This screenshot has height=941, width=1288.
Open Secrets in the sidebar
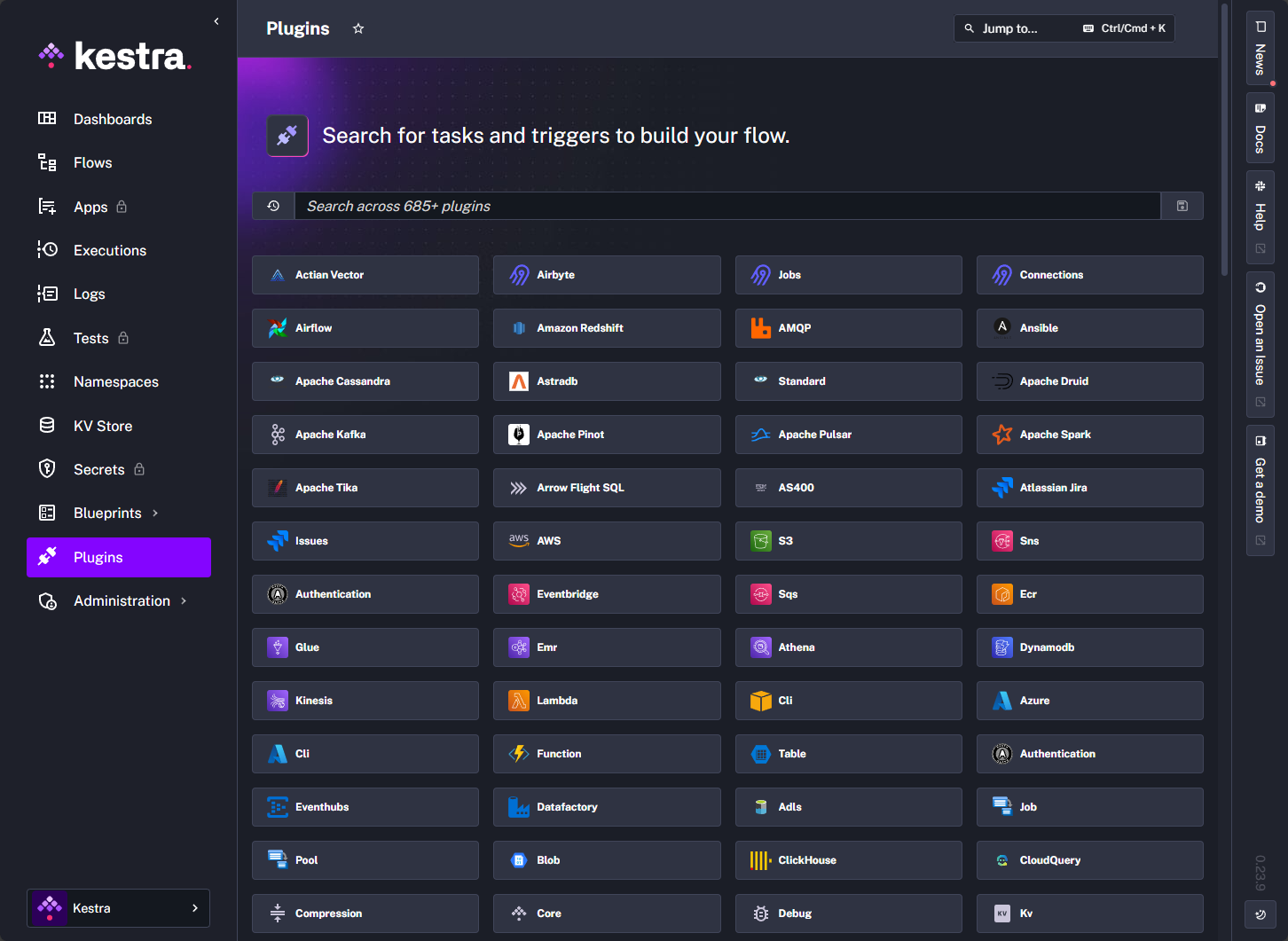(119, 469)
